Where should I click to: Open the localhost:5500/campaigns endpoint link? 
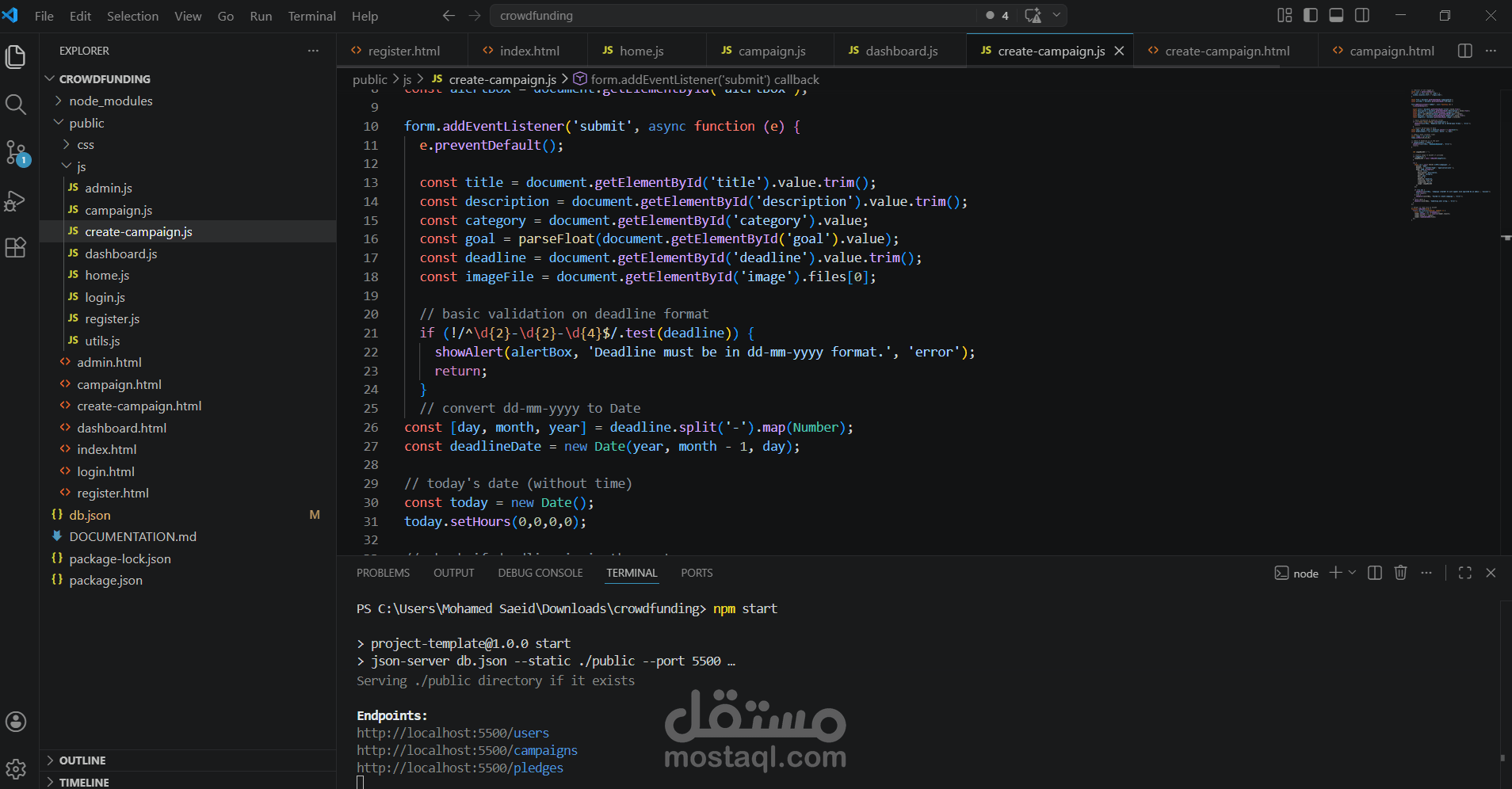tap(467, 751)
